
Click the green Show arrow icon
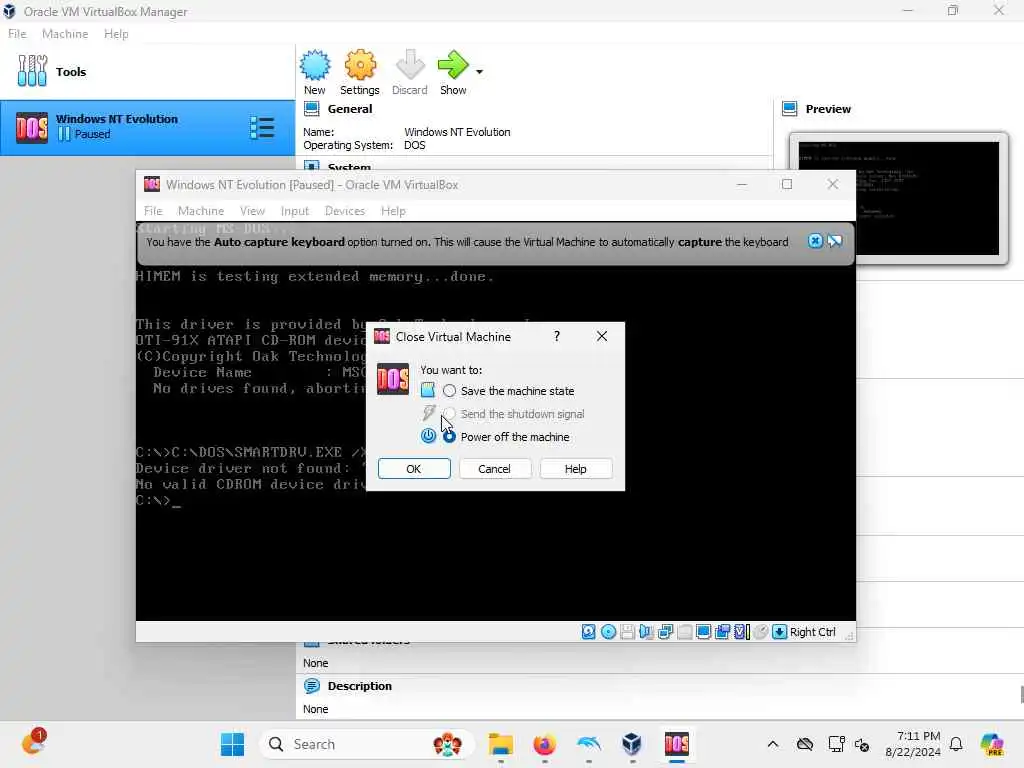453,65
